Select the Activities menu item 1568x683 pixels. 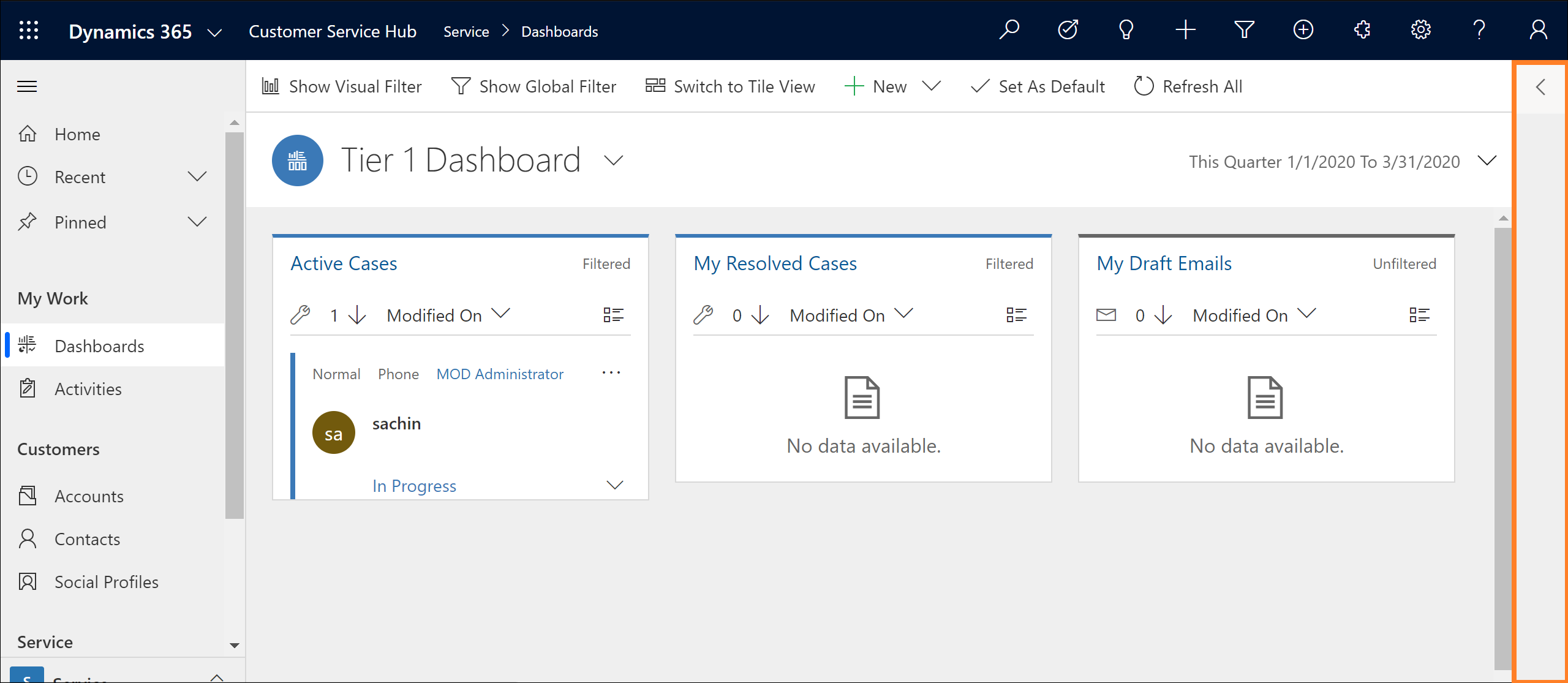[88, 388]
